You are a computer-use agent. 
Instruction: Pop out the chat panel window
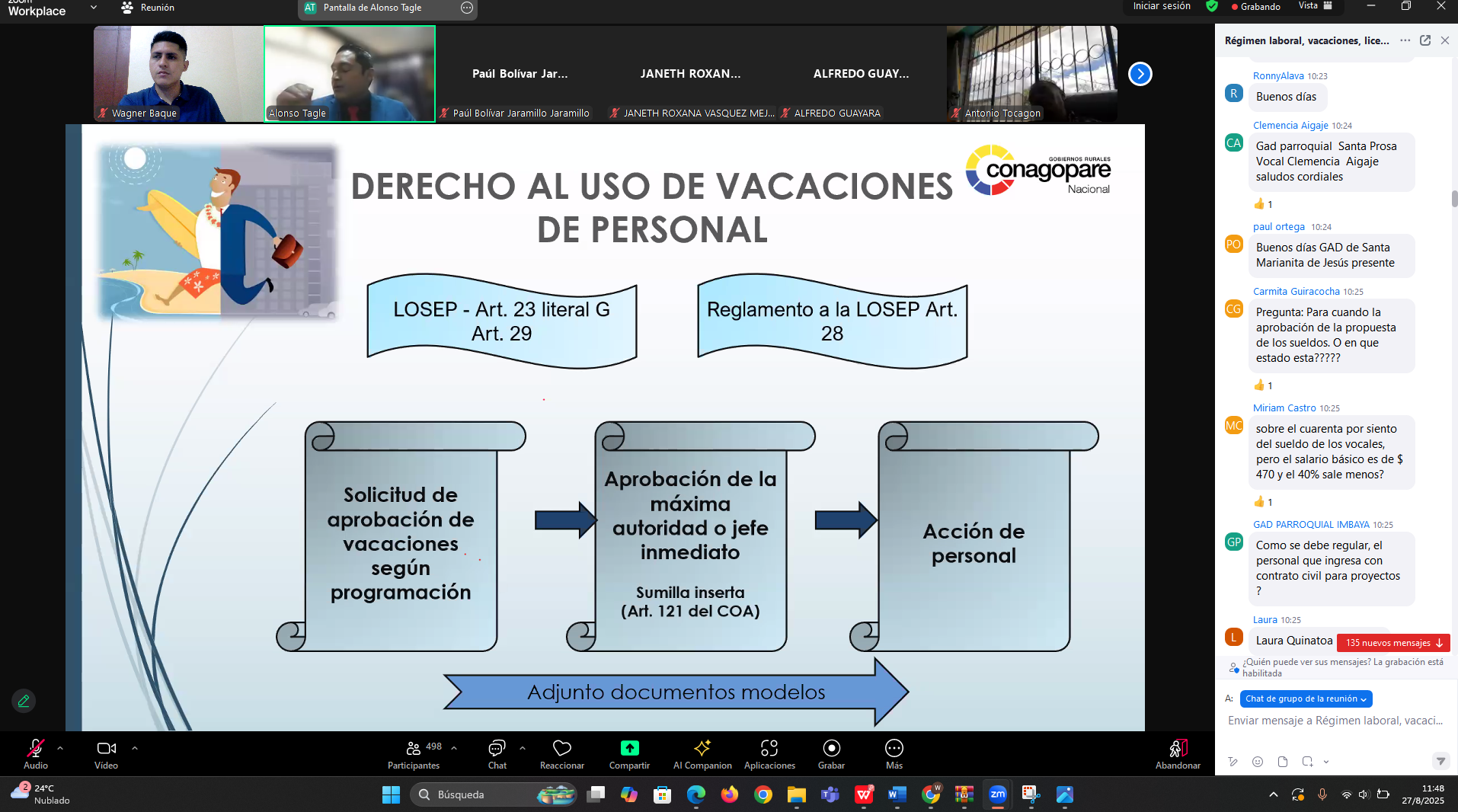tap(1425, 40)
